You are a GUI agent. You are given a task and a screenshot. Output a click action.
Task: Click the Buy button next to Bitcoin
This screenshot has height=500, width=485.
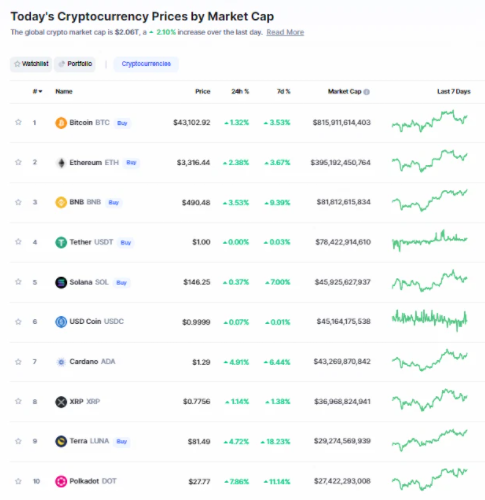[x=122, y=123]
